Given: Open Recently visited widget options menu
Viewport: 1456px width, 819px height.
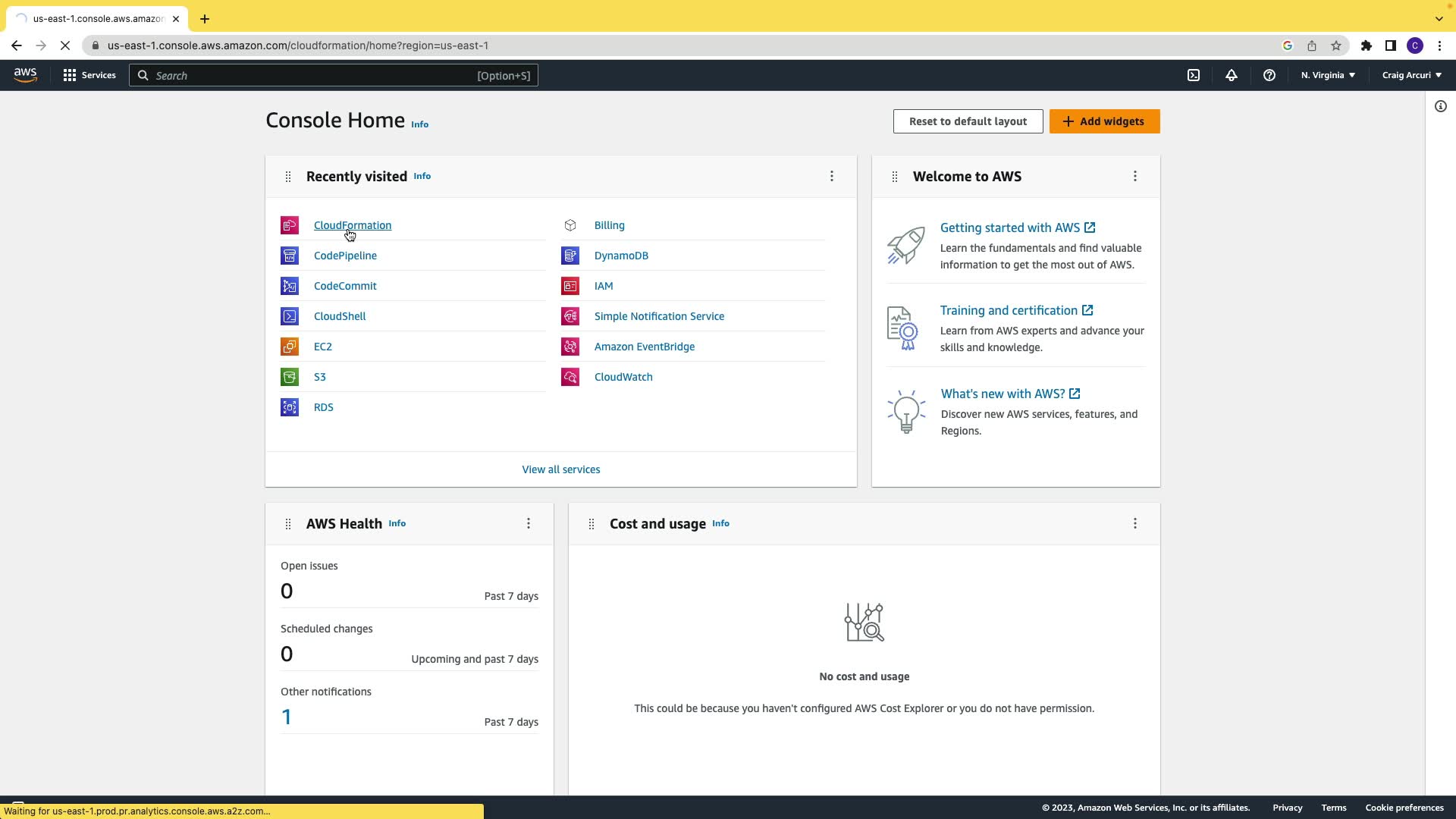Looking at the screenshot, I should coord(832,176).
